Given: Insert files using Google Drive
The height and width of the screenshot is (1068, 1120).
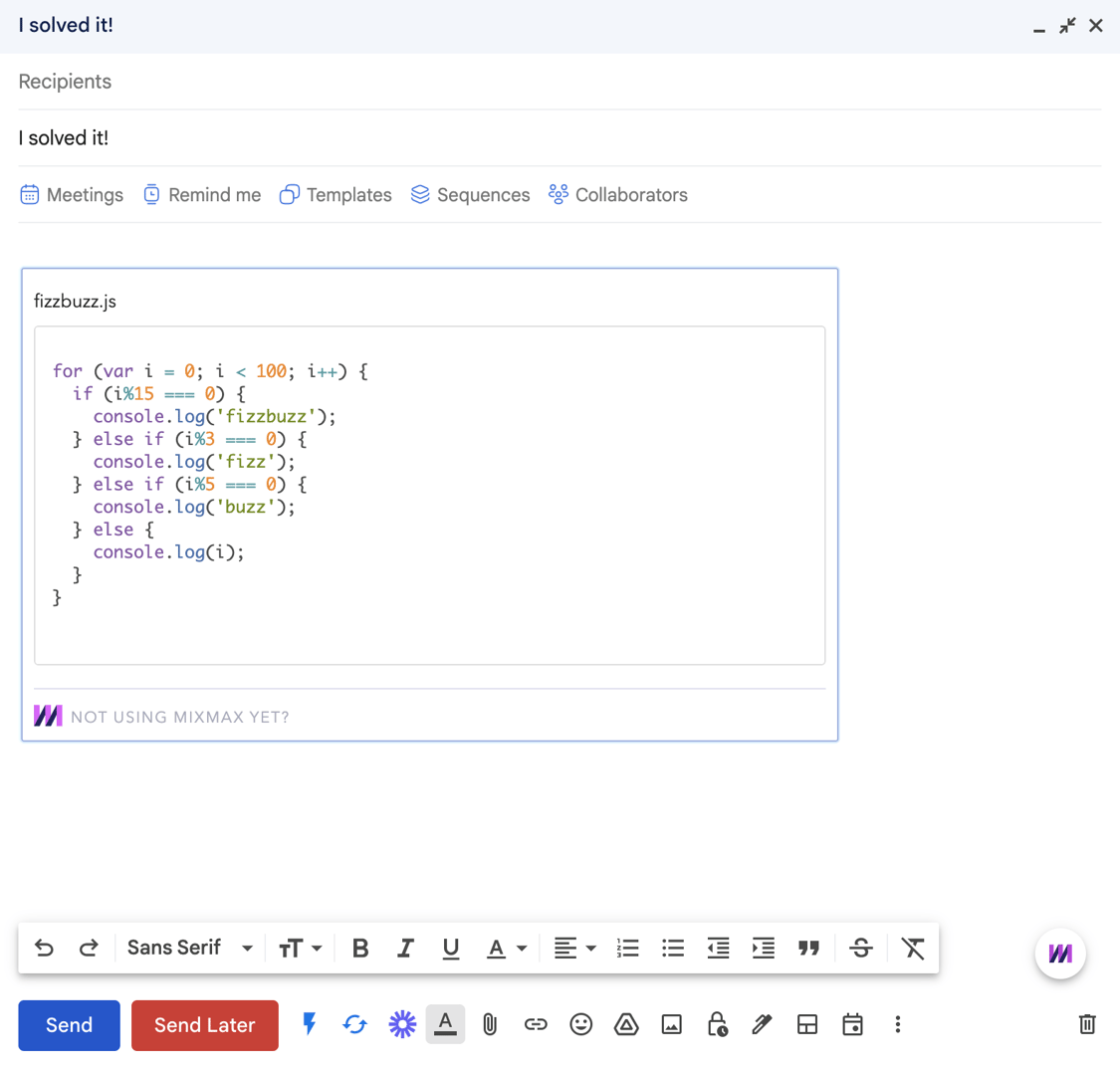Looking at the screenshot, I should click(x=626, y=1024).
